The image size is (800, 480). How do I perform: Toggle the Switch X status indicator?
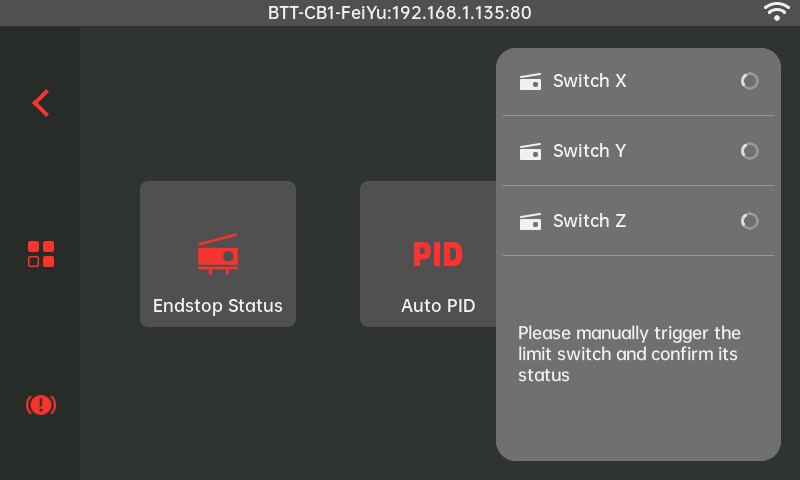(749, 81)
